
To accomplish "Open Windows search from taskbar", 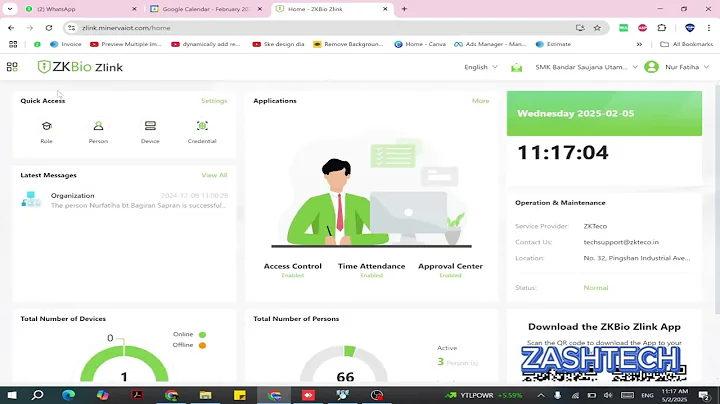I will [38, 395].
